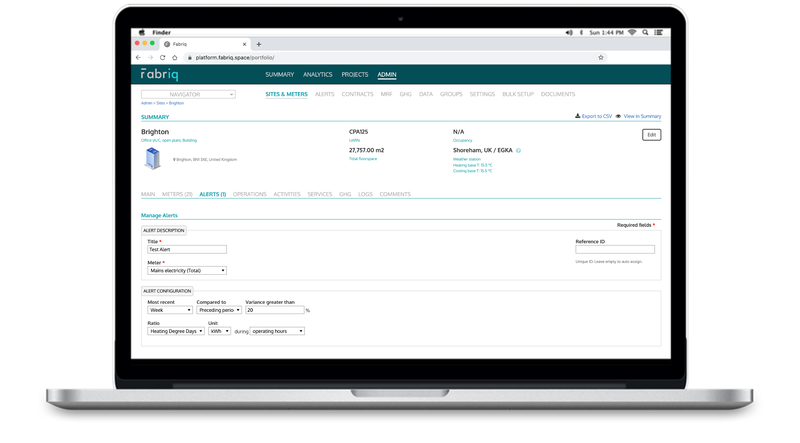
Task: Open the site ALERTS (1) tab
Action: tap(212, 194)
